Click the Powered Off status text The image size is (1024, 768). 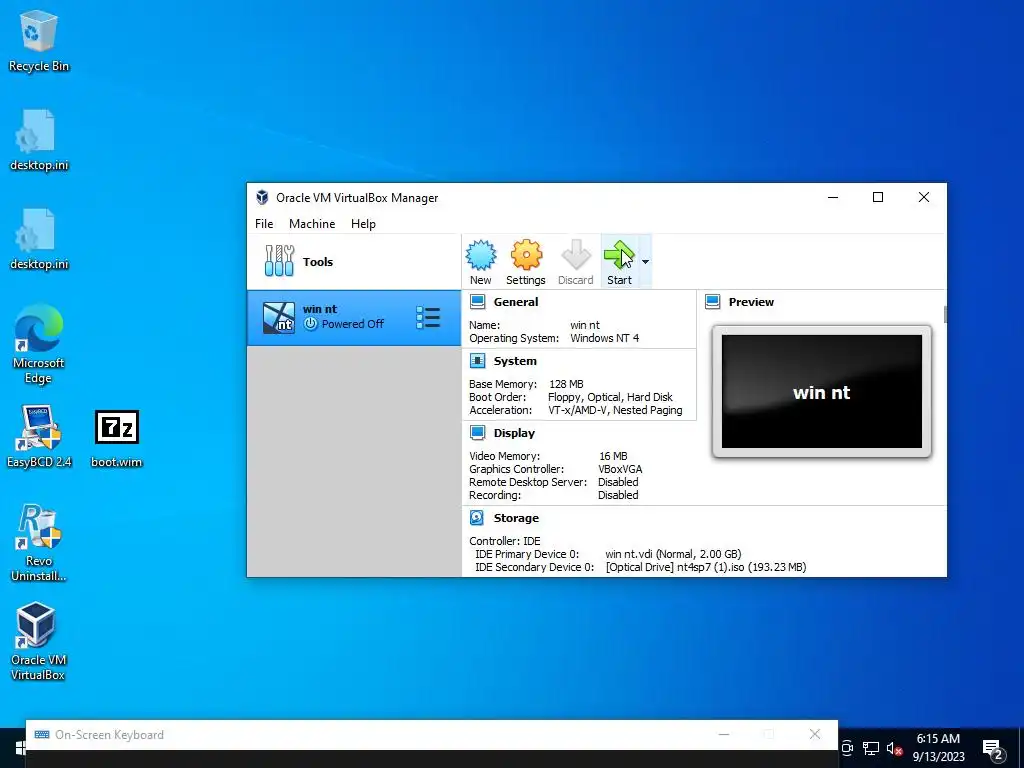coord(353,324)
